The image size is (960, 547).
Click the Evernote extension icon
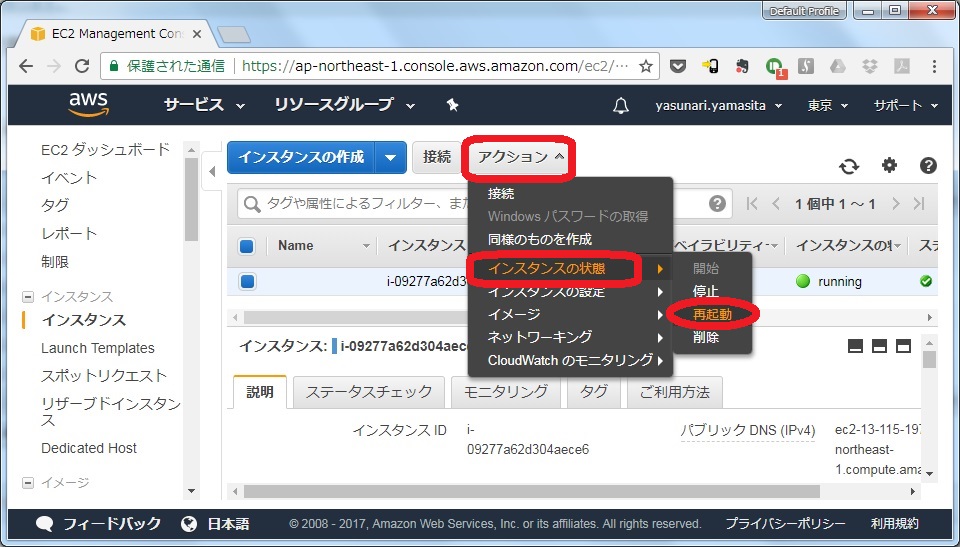742,66
